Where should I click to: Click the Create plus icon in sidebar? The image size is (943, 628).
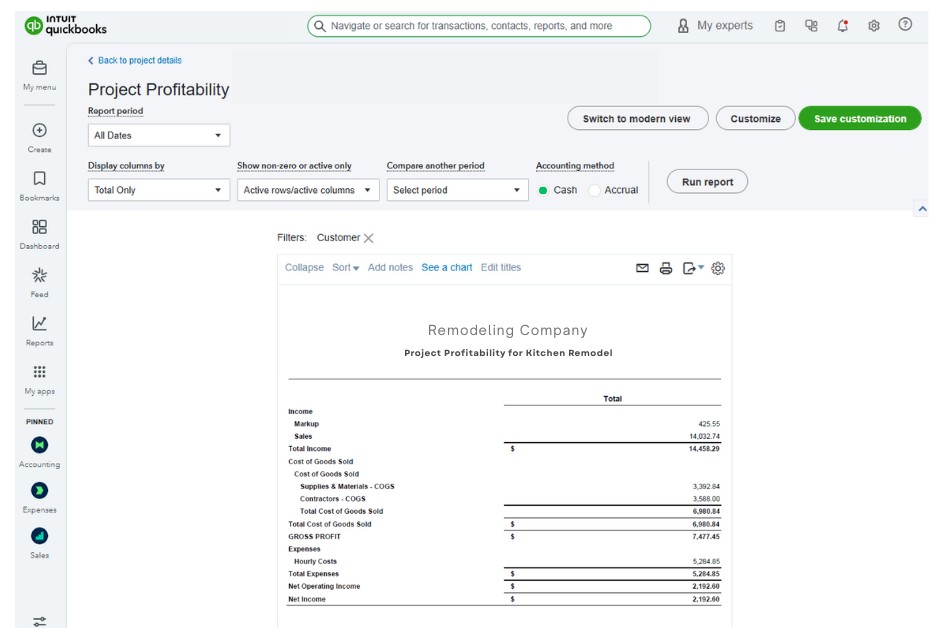38,129
